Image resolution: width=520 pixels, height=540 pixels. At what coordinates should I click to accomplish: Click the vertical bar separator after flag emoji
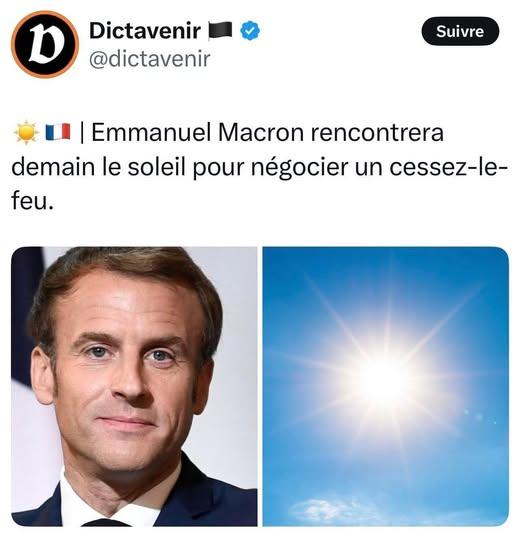point(82,133)
